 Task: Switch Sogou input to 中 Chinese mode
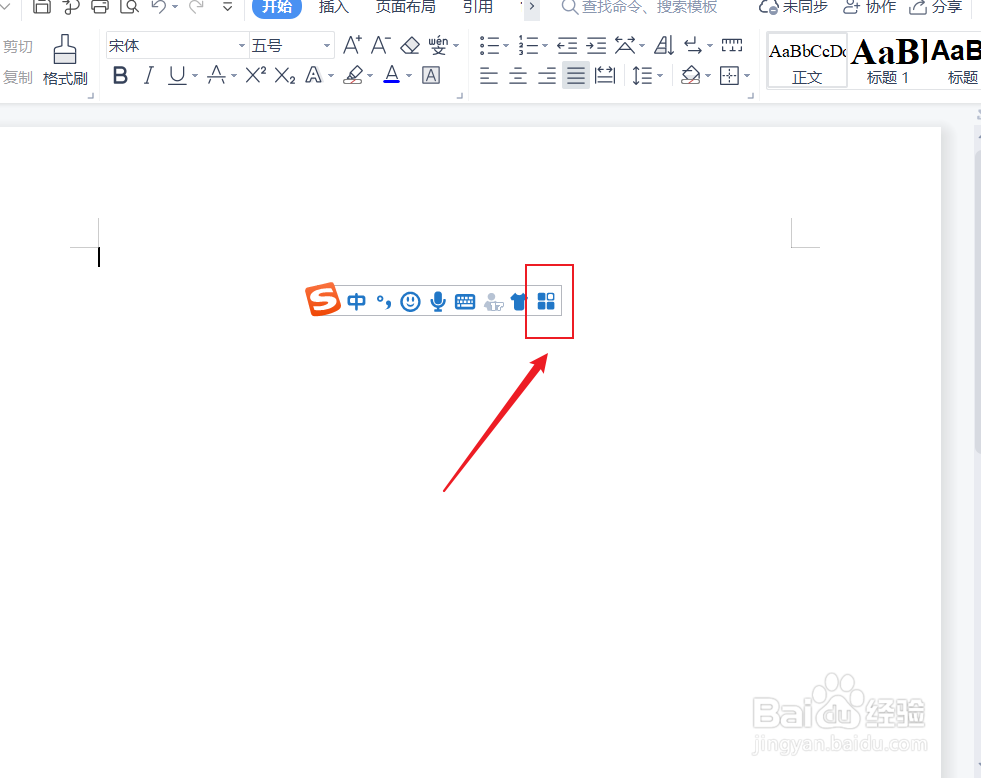click(x=357, y=302)
